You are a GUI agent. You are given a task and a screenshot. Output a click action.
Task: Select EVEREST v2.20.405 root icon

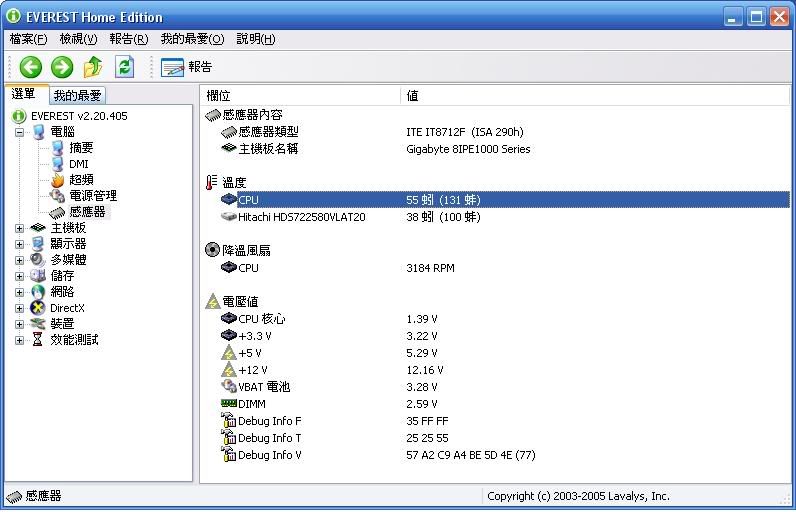point(19,116)
